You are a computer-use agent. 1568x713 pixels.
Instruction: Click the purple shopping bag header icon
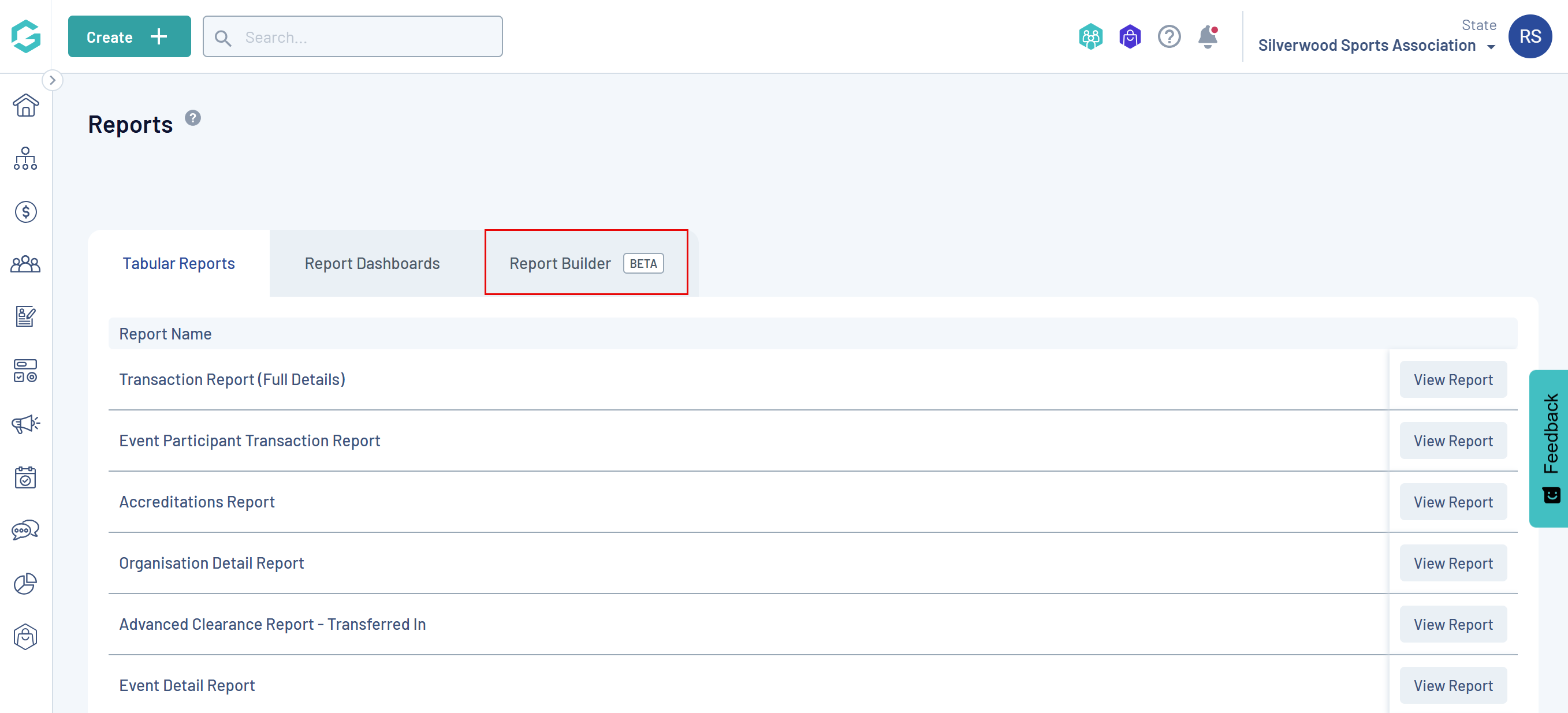coord(1130,37)
